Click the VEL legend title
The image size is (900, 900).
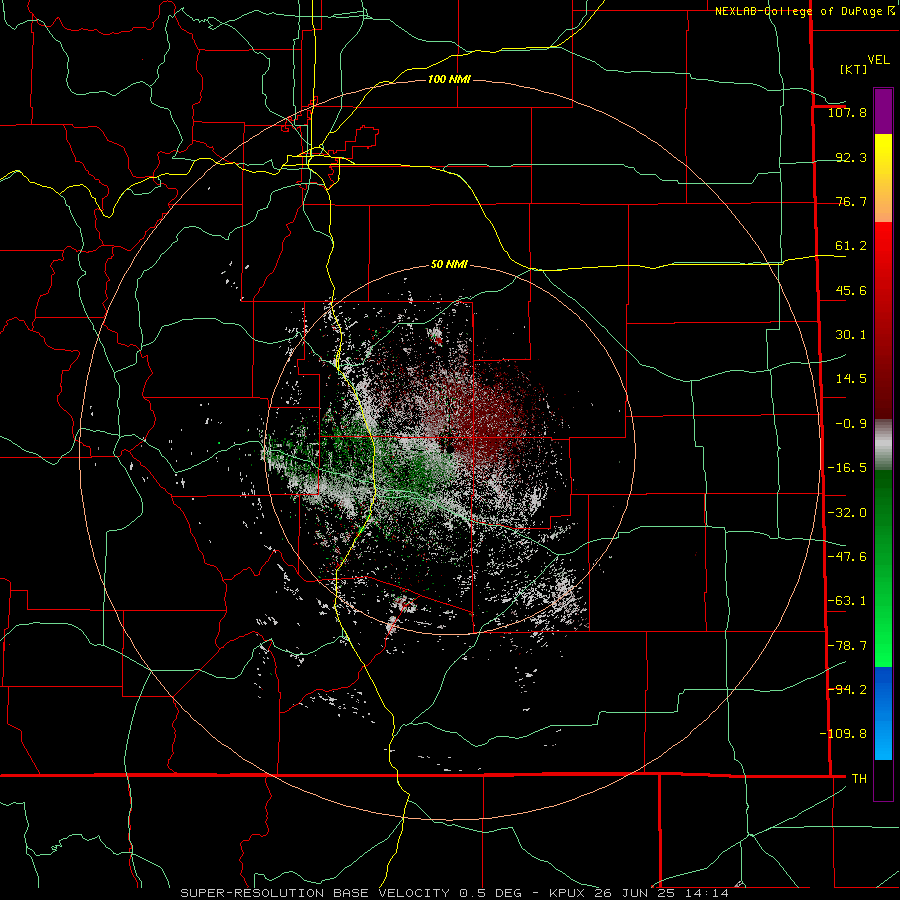pos(878,60)
